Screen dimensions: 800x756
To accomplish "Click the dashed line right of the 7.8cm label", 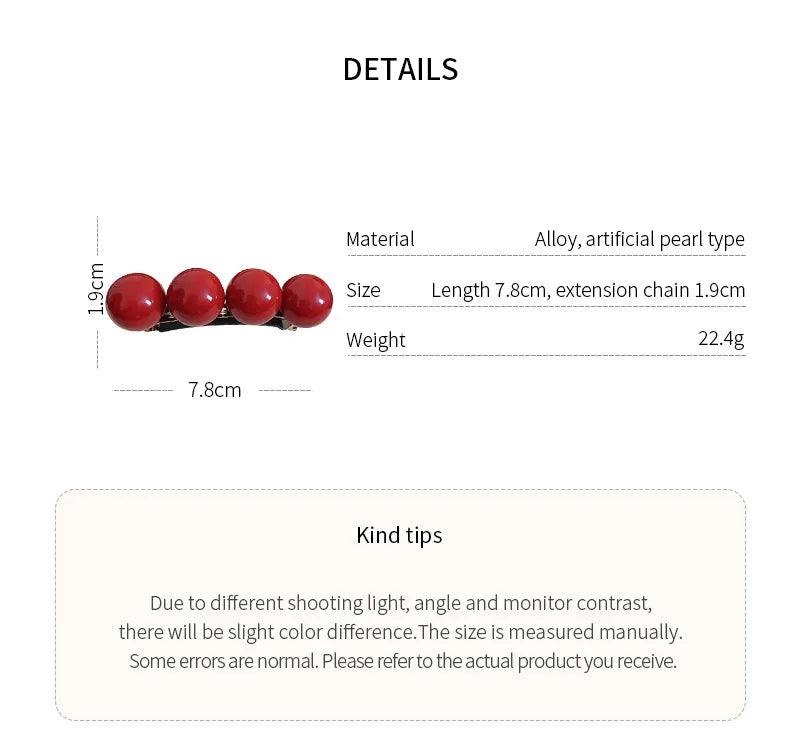I will (285, 390).
